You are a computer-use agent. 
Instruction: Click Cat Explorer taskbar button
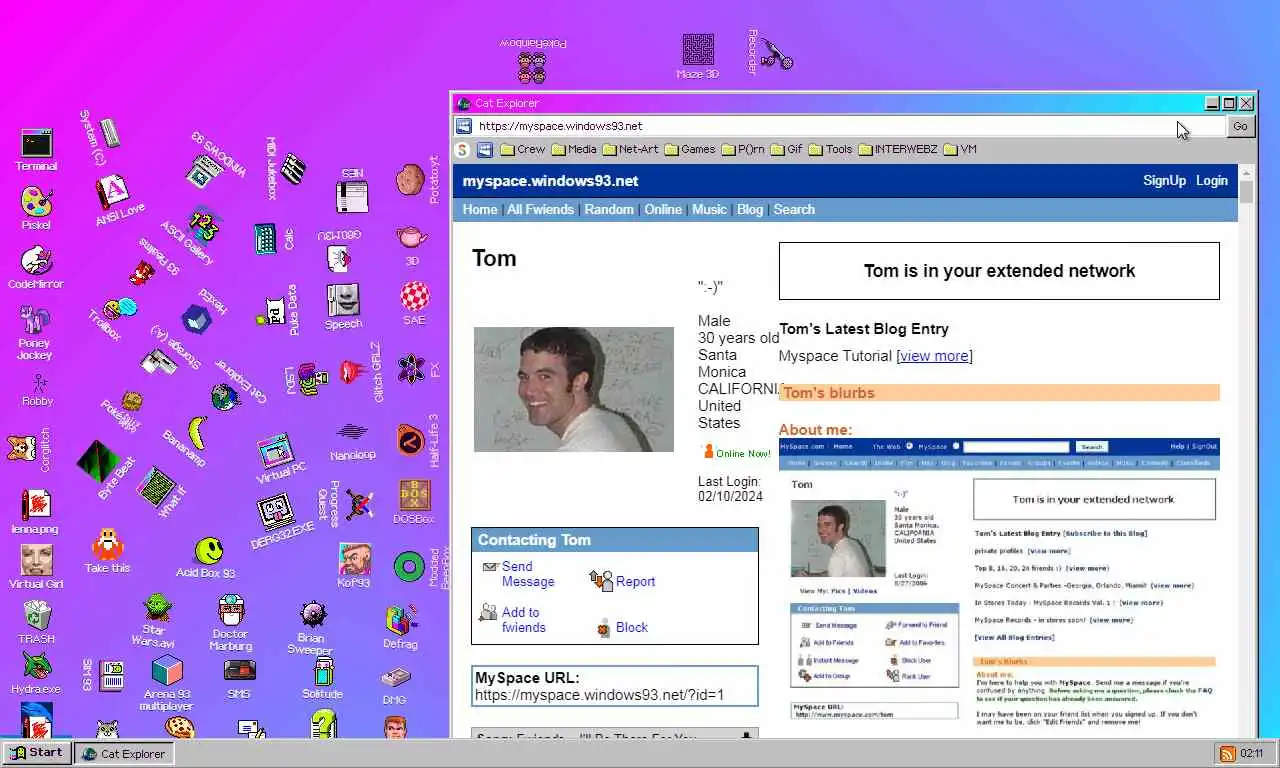pyautogui.click(x=124, y=754)
